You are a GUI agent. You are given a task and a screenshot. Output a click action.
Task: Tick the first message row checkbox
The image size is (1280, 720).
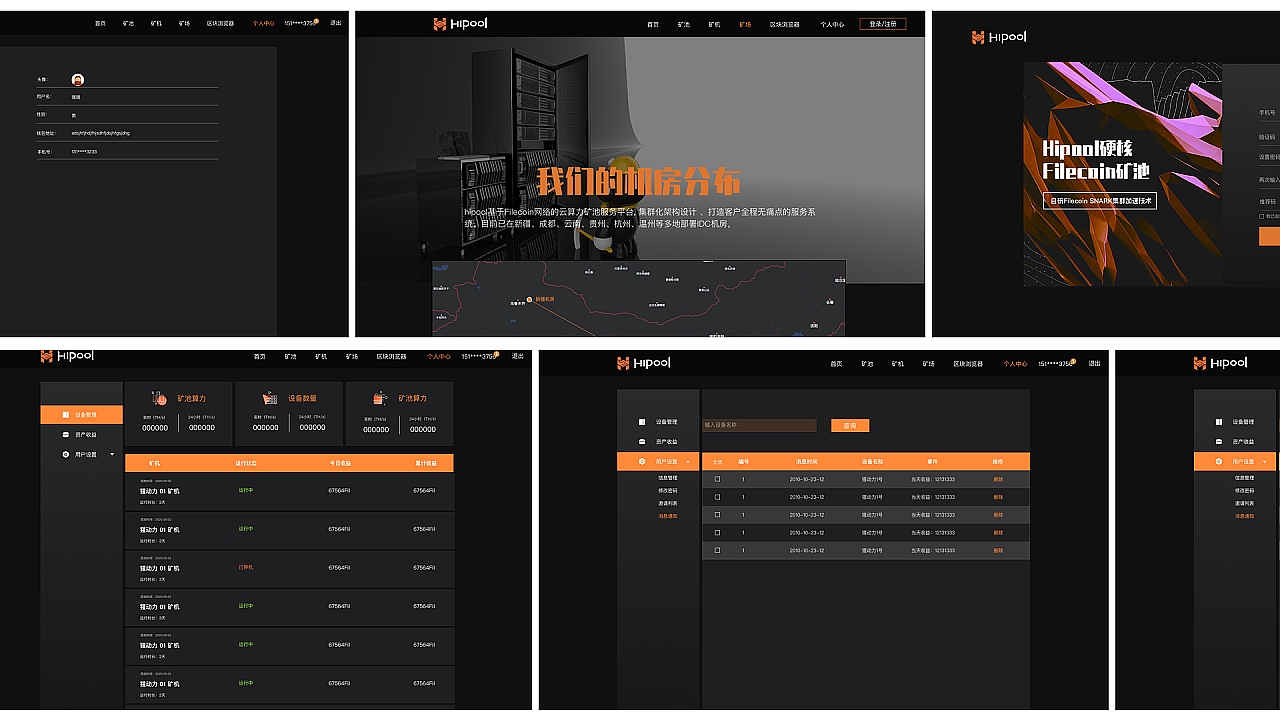click(x=717, y=479)
